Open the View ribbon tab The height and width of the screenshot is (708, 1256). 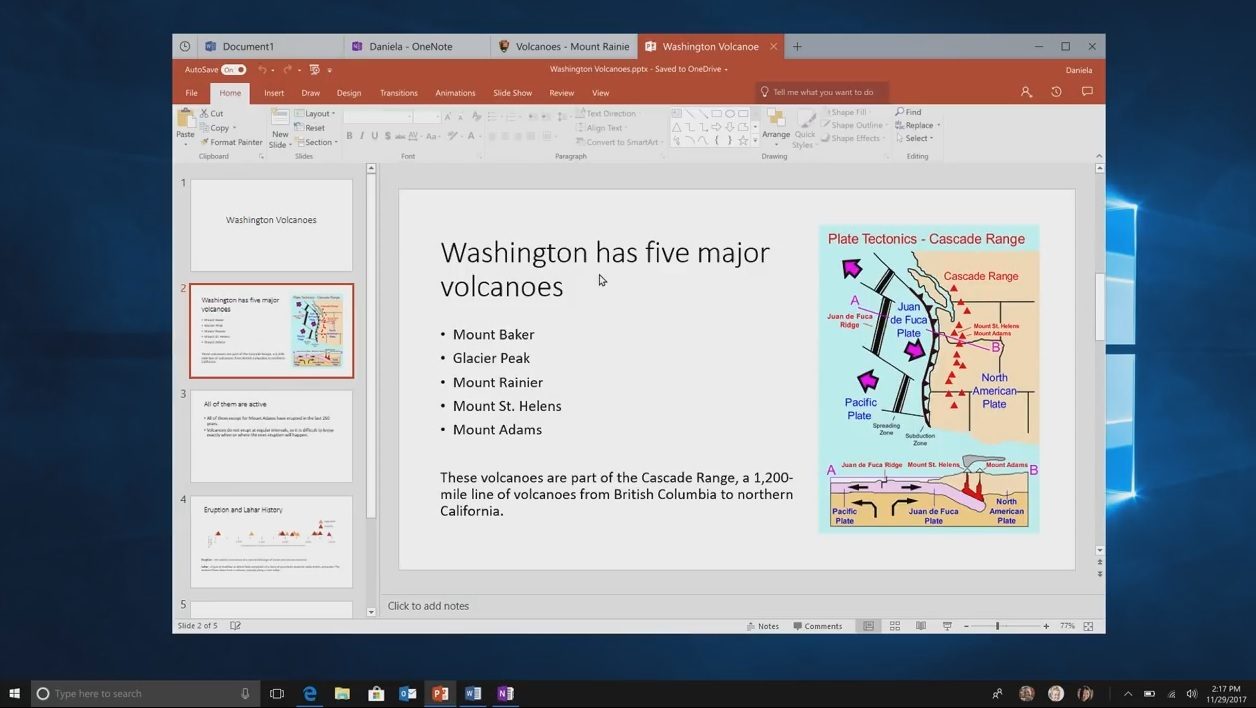click(x=600, y=93)
